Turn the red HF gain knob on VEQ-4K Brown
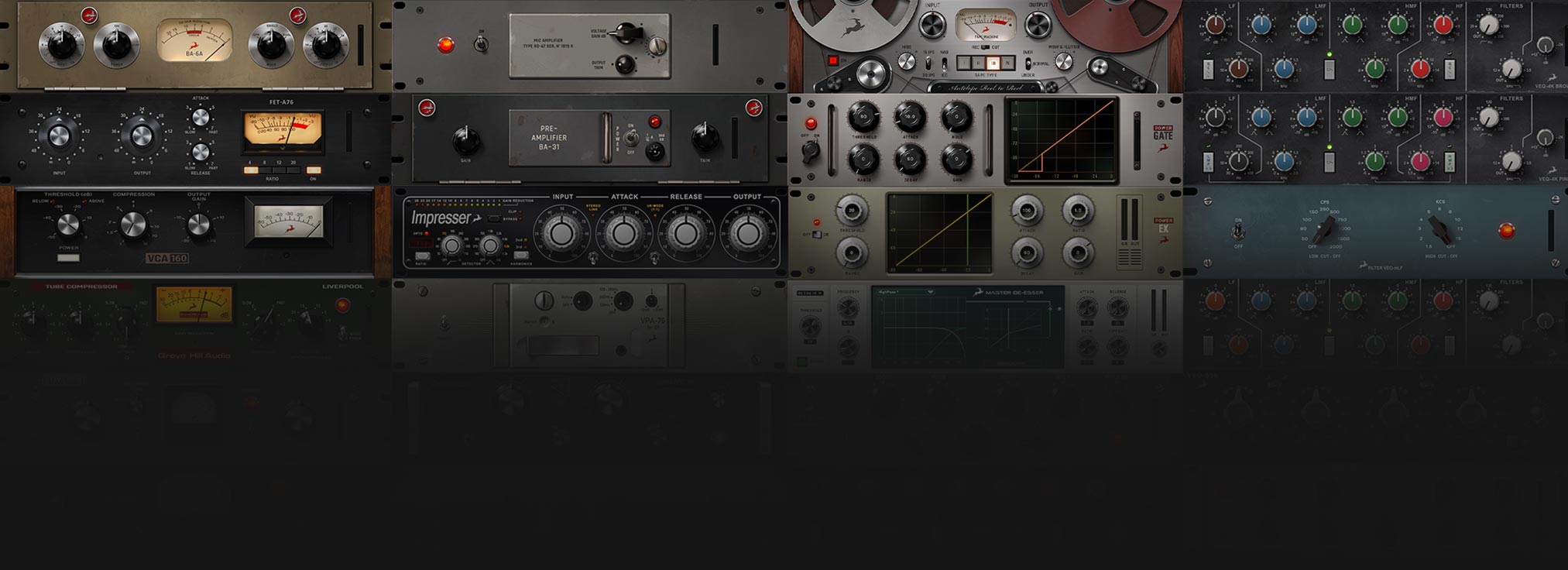 pyautogui.click(x=1442, y=26)
